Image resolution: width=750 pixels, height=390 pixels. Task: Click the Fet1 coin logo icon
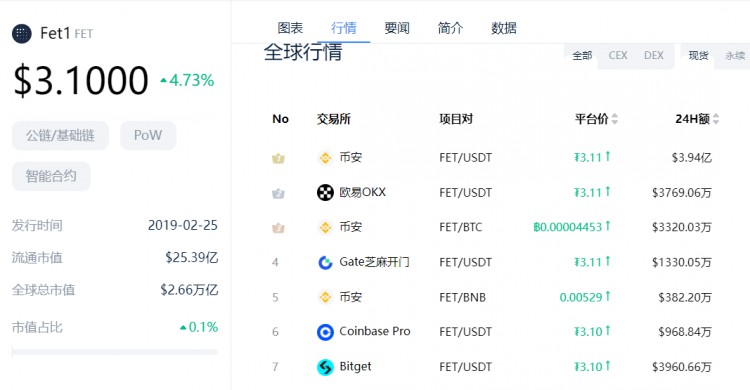(22, 33)
